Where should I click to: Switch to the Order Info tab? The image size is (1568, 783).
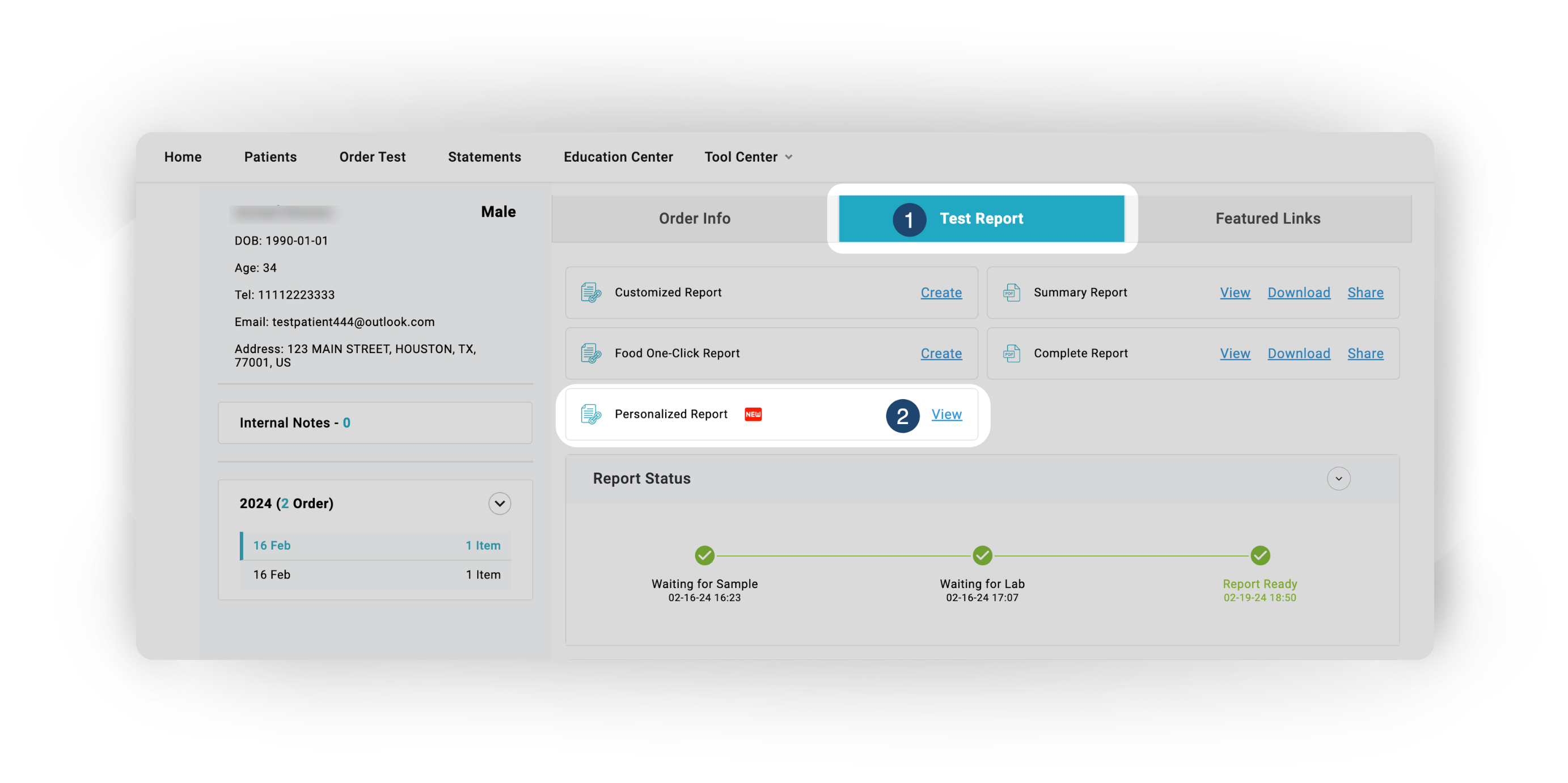coord(695,218)
